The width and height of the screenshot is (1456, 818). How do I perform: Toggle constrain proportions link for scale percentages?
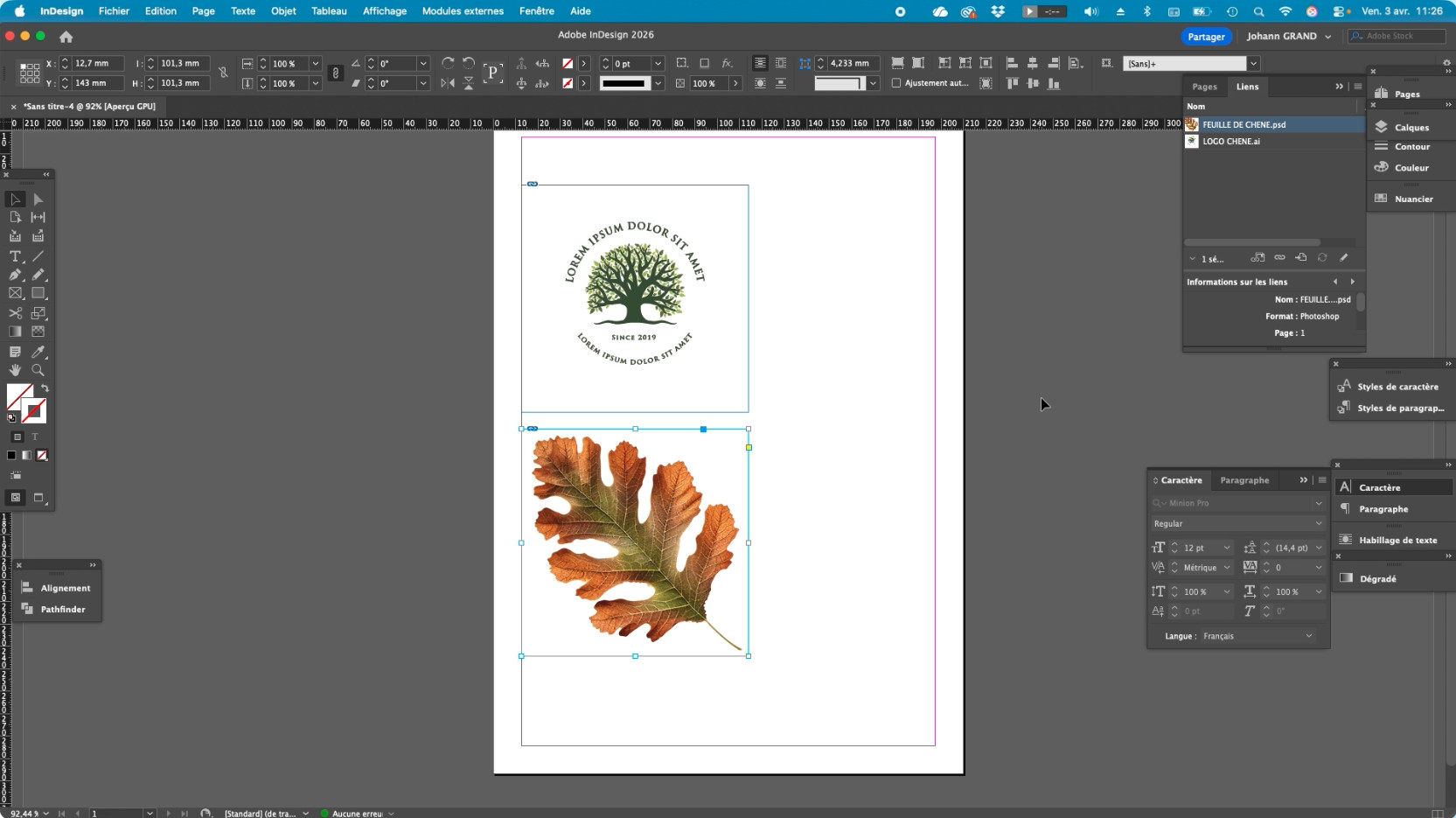click(335, 73)
